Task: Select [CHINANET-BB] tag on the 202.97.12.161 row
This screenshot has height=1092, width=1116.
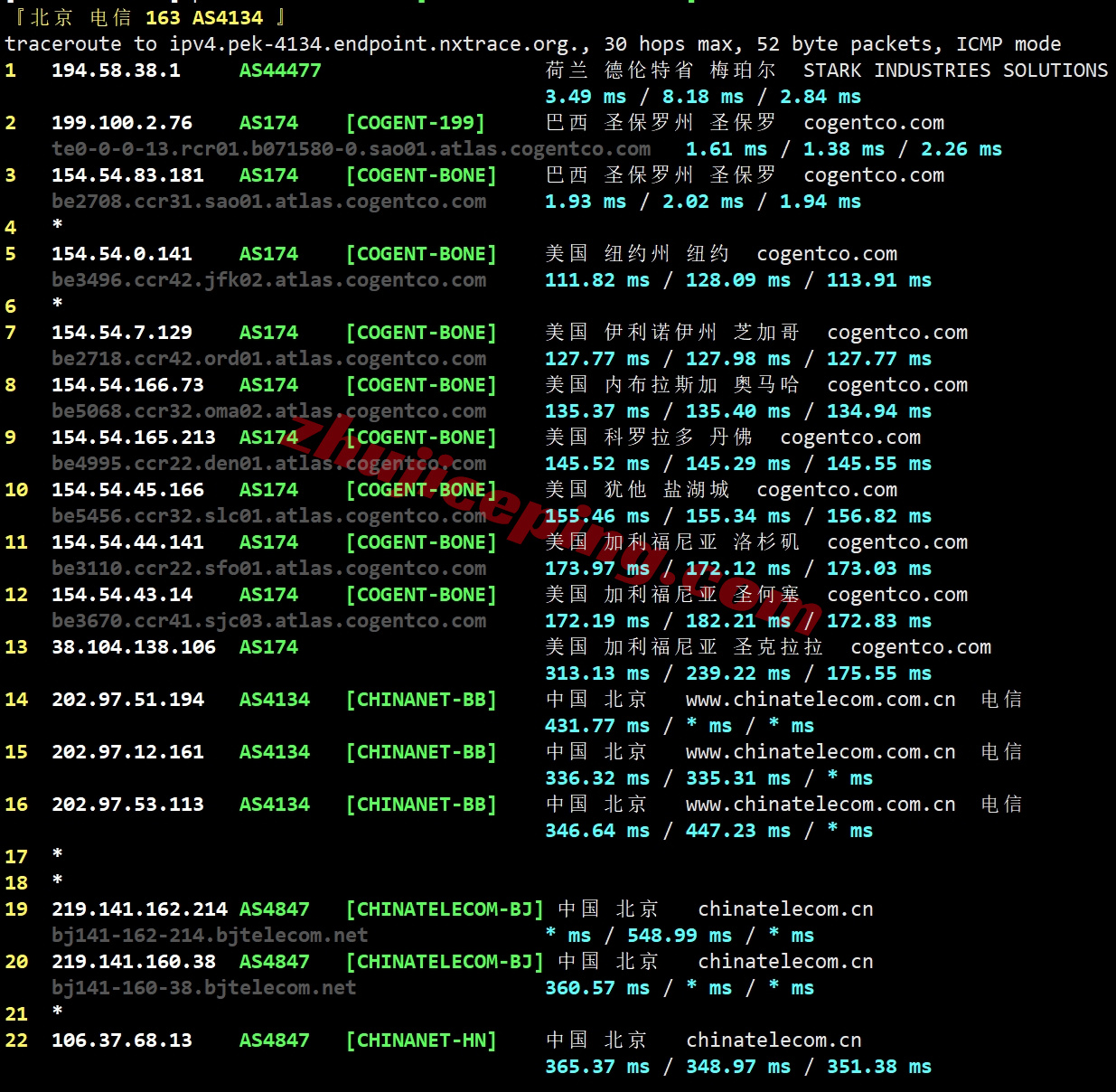Action: pos(421,751)
